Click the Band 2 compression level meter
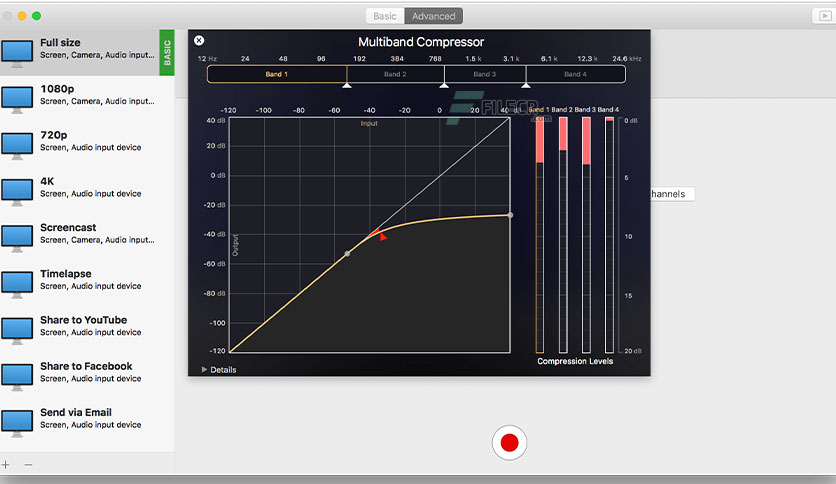The width and height of the screenshot is (836, 484). click(563, 235)
